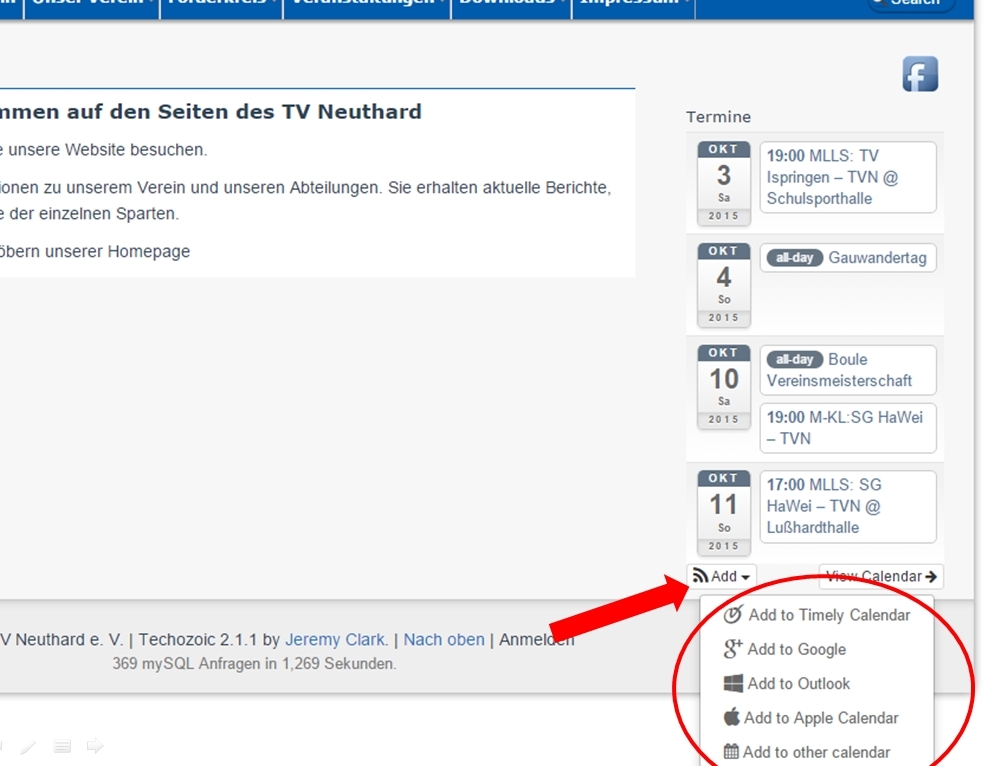
Task: Open the Impressum menu
Action: pos(635,2)
